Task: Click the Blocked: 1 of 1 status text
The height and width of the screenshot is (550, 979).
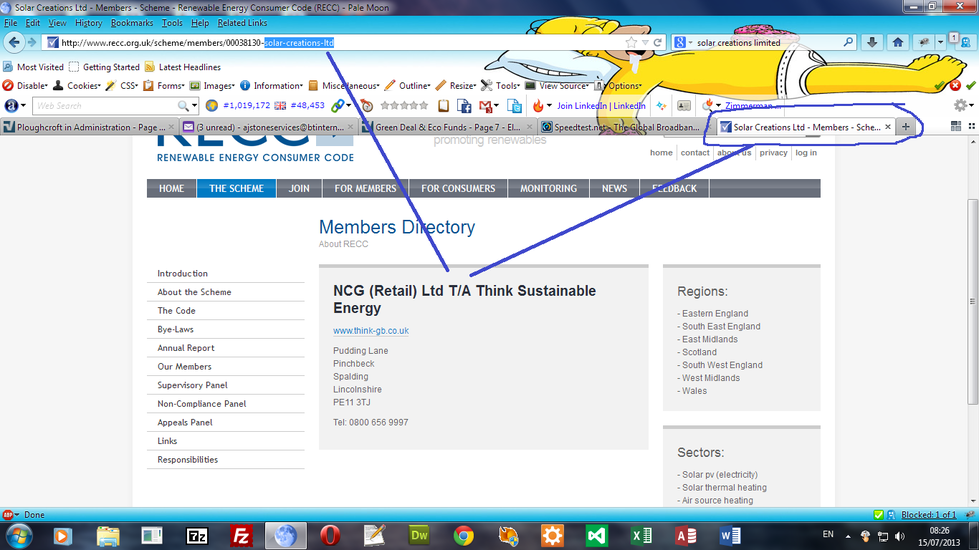Action: (928, 514)
